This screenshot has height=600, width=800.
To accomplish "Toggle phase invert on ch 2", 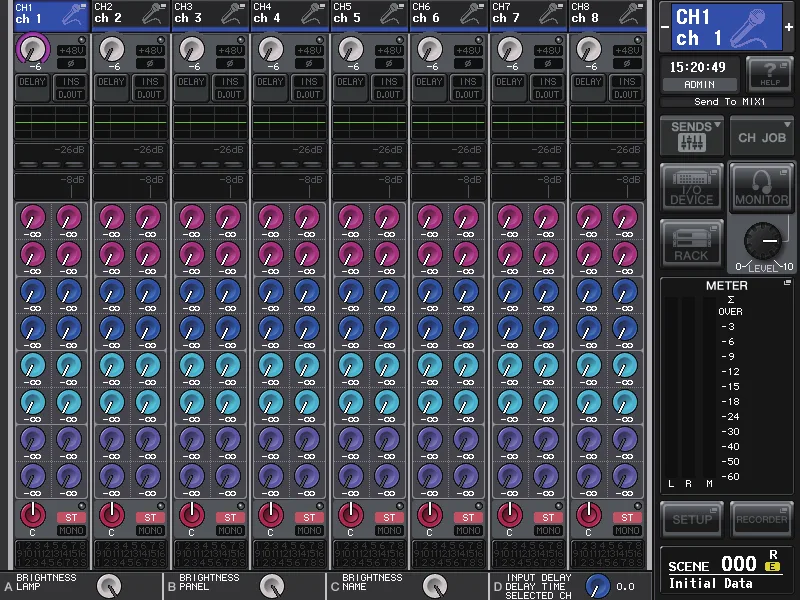I will pyautogui.click(x=150, y=64).
